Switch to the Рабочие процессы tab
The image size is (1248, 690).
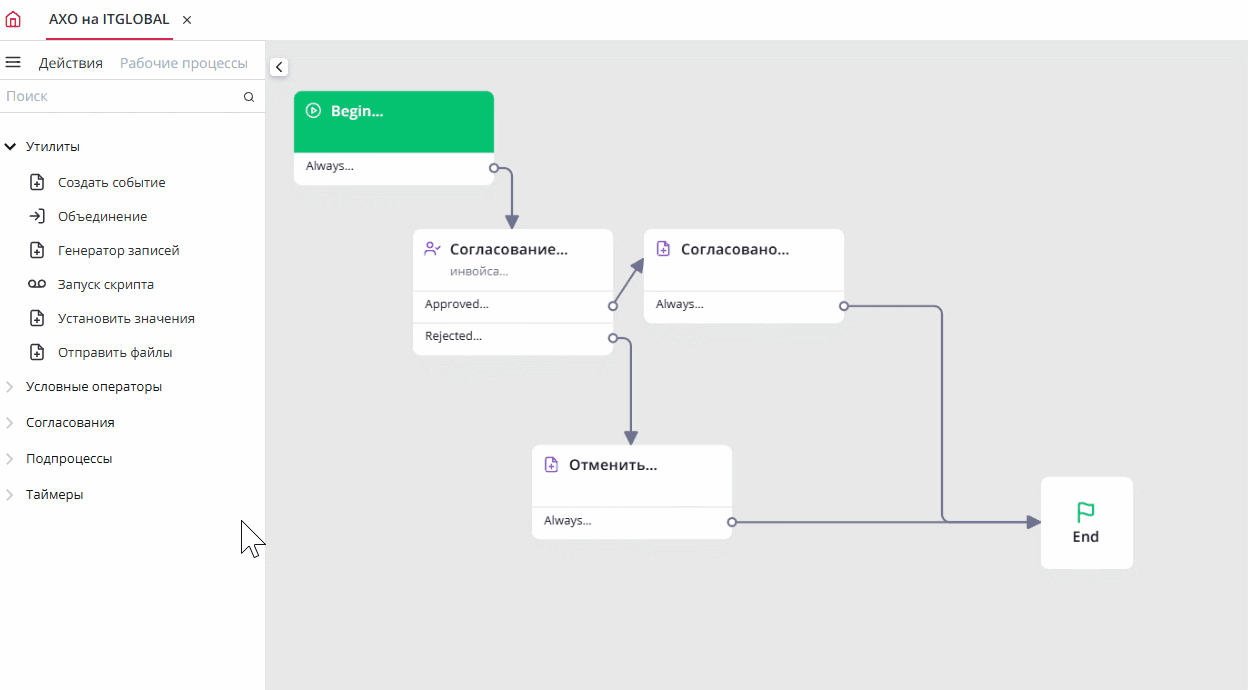coord(183,63)
